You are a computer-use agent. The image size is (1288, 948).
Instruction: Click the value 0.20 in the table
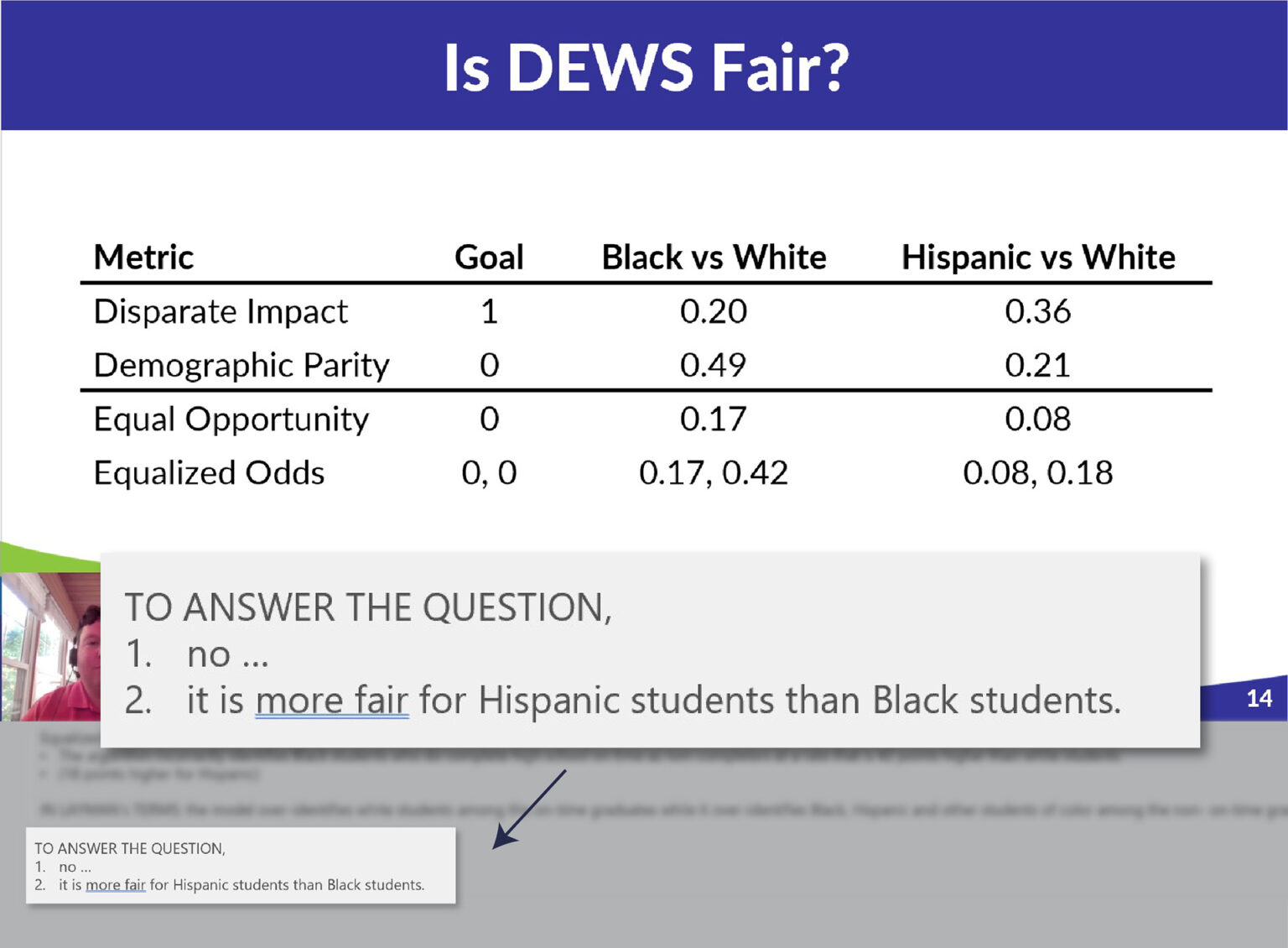[714, 311]
